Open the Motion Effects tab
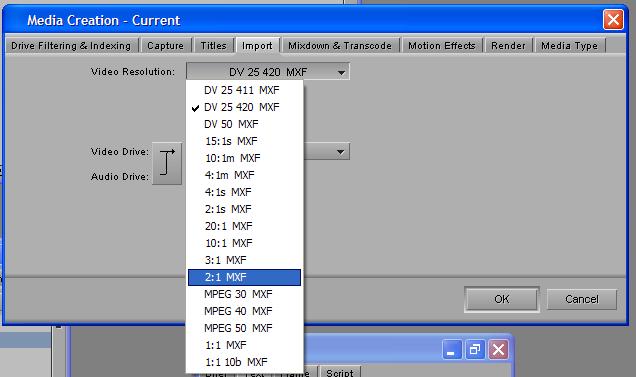This screenshot has height=377, width=636. tap(441, 45)
